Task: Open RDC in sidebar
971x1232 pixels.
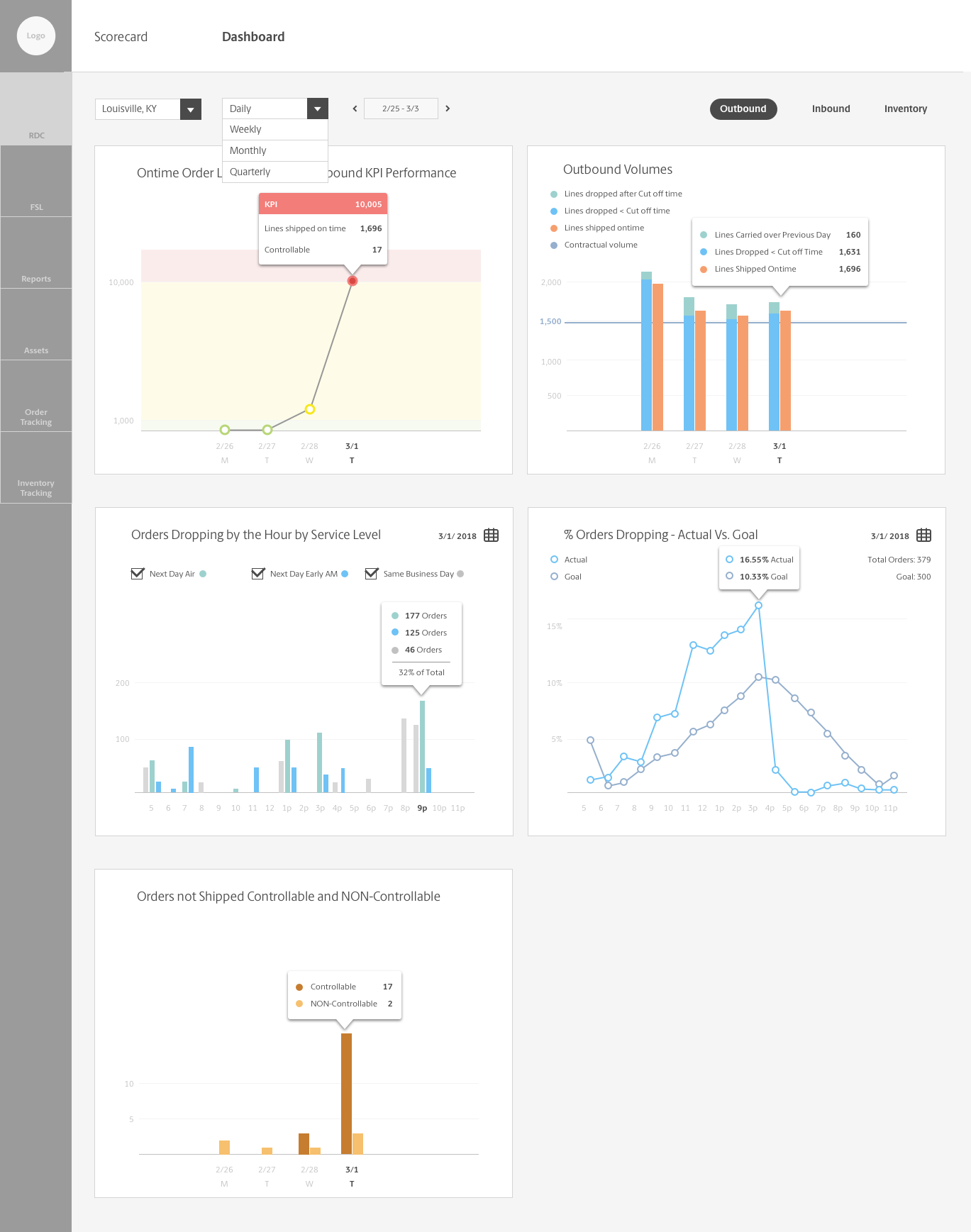Action: 36,109
